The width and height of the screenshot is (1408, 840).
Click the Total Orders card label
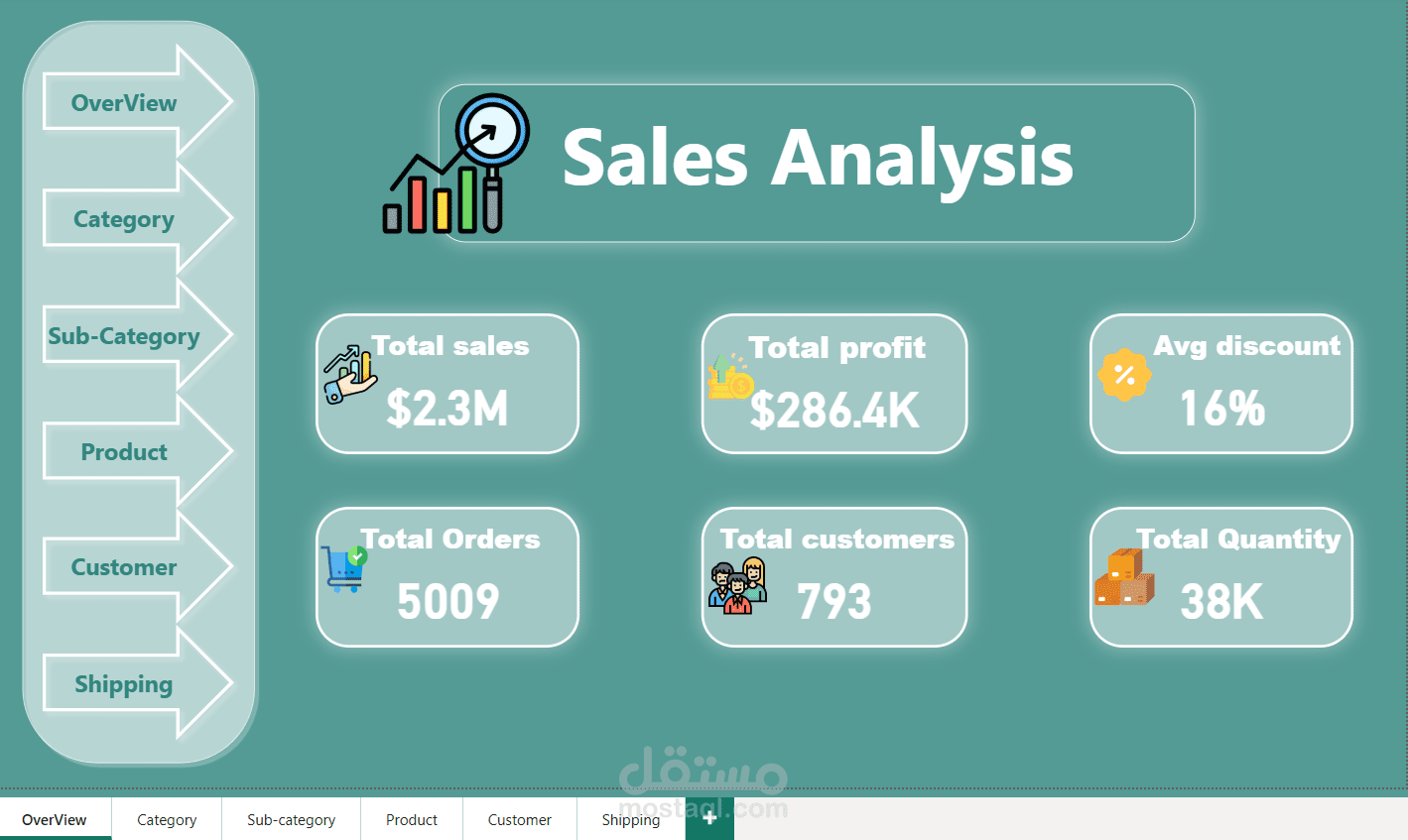coord(450,540)
